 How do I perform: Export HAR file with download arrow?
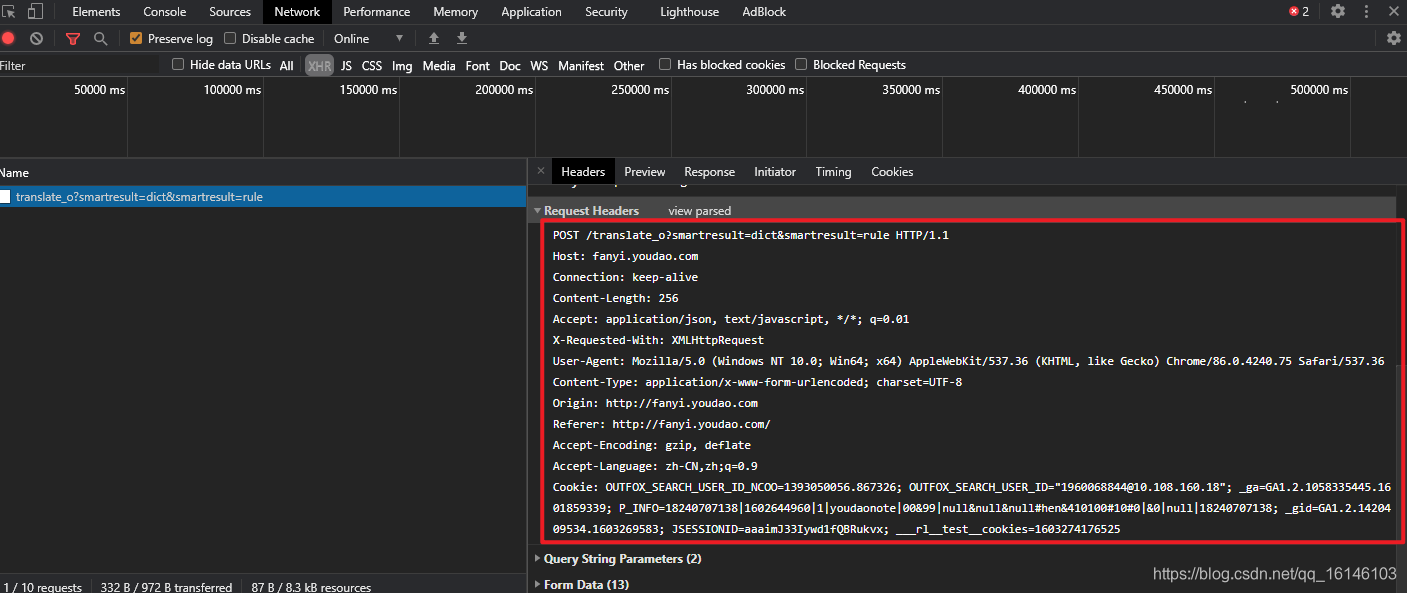point(462,39)
